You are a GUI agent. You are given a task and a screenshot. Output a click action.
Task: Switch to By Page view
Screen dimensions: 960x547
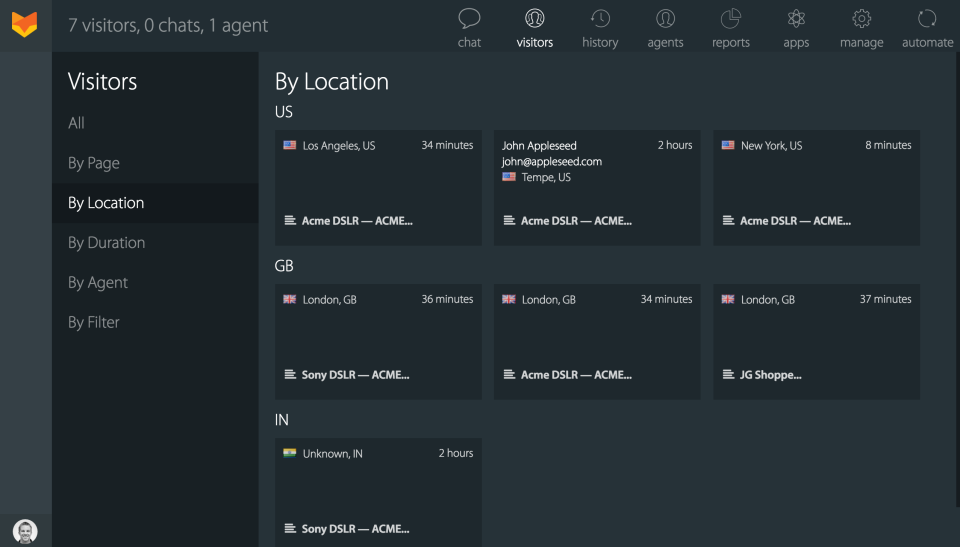(94, 163)
